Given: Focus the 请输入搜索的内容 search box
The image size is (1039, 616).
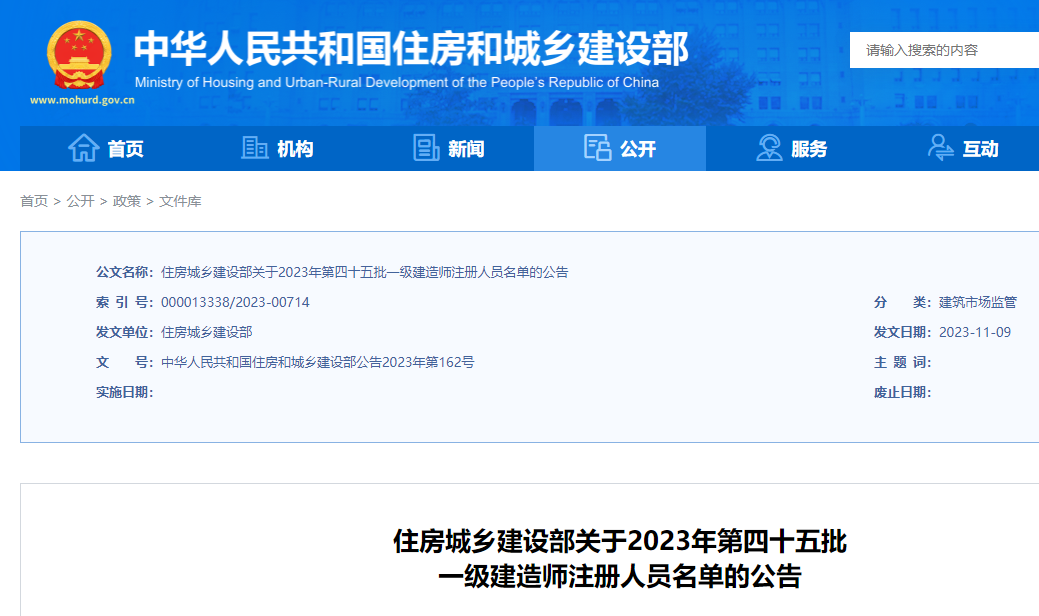Looking at the screenshot, I should click(x=944, y=50).
